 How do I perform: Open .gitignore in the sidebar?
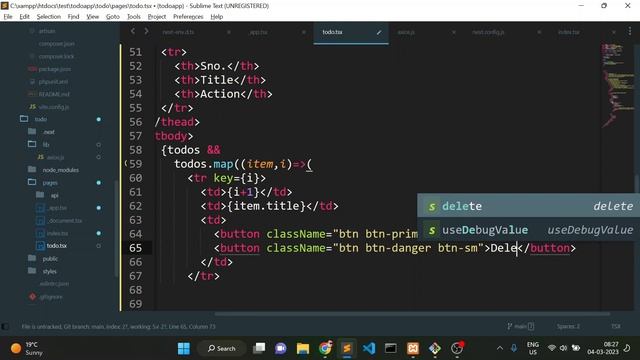click(51, 297)
